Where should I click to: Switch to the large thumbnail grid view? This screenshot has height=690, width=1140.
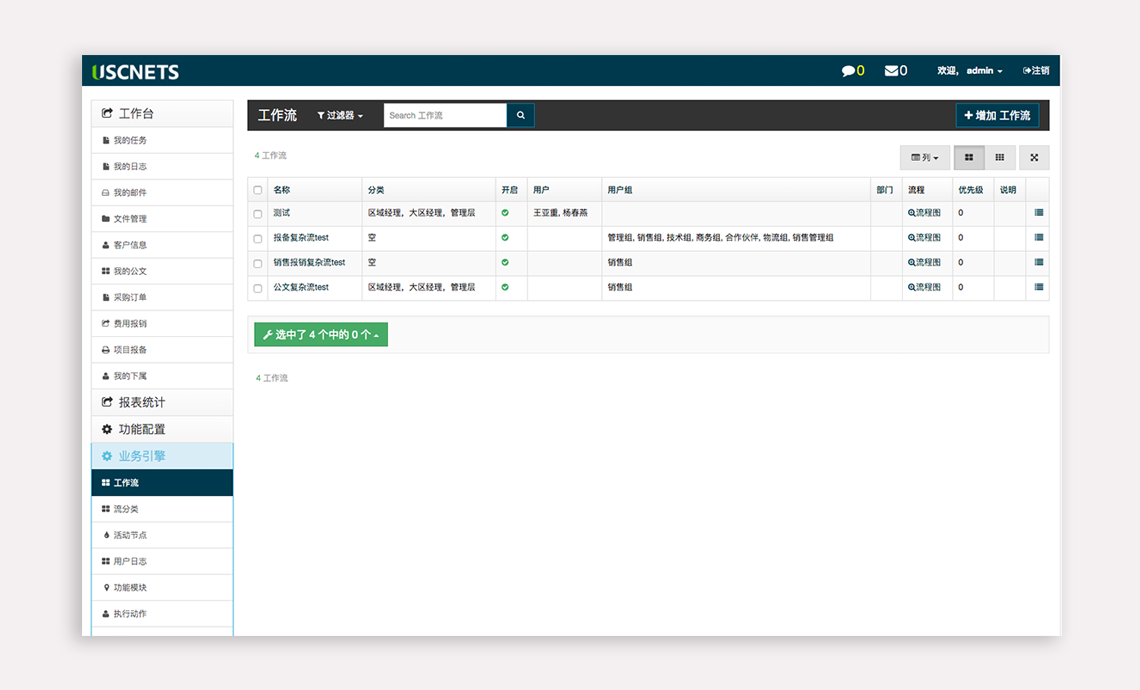pyautogui.click(x=969, y=158)
